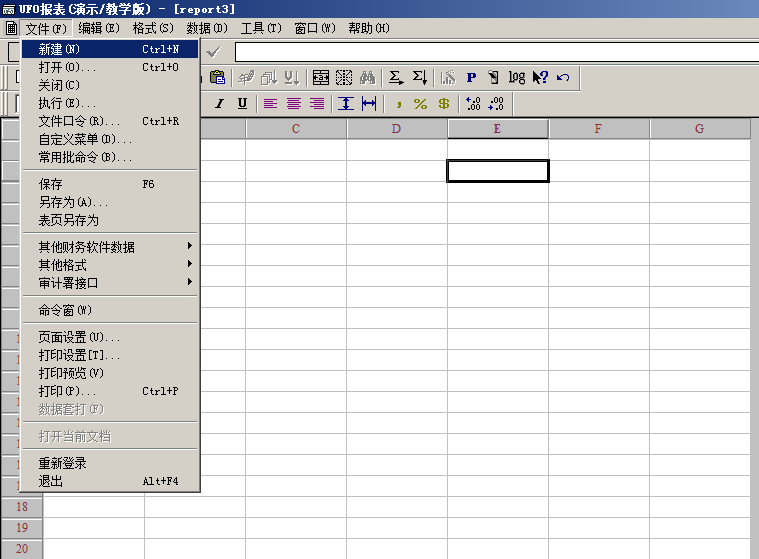Click into the formula input bar
Viewport: 759px width, 559px height.
pos(497,52)
